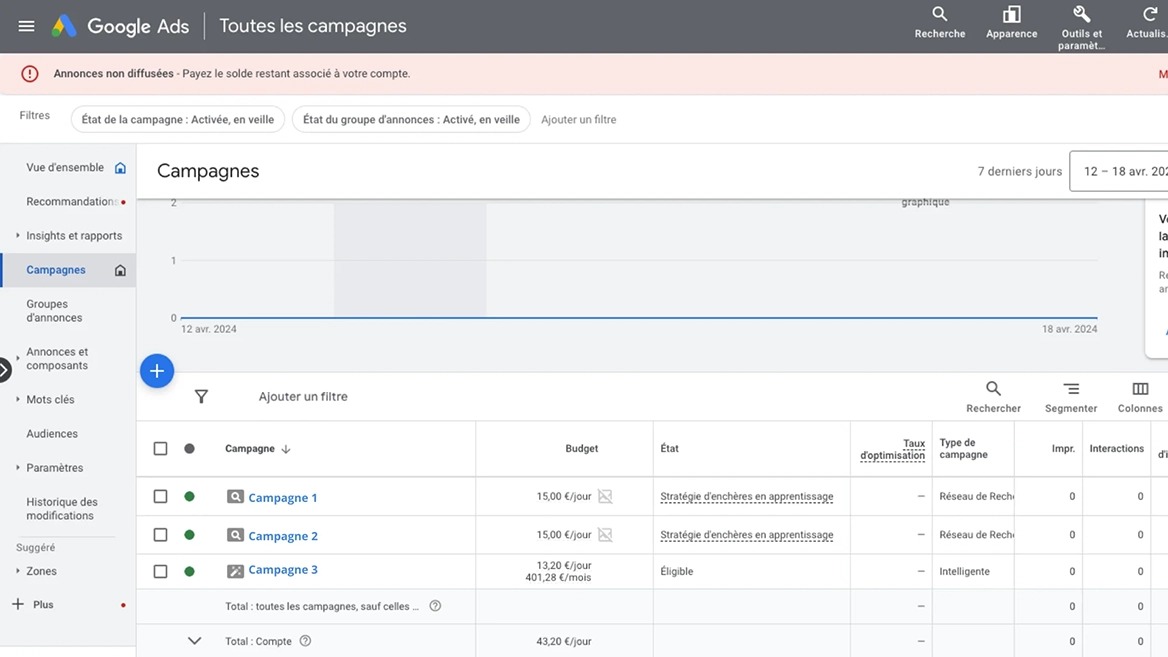Open Outils et paramètres
Viewport: 1168px width, 657px height.
(1082, 28)
